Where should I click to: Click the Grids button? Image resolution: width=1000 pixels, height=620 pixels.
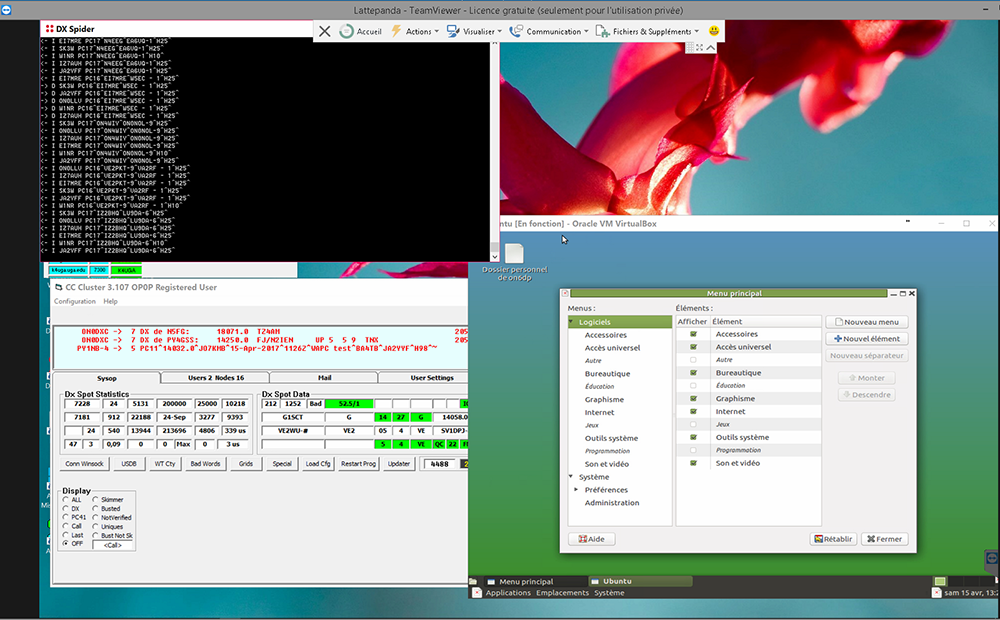[246, 464]
